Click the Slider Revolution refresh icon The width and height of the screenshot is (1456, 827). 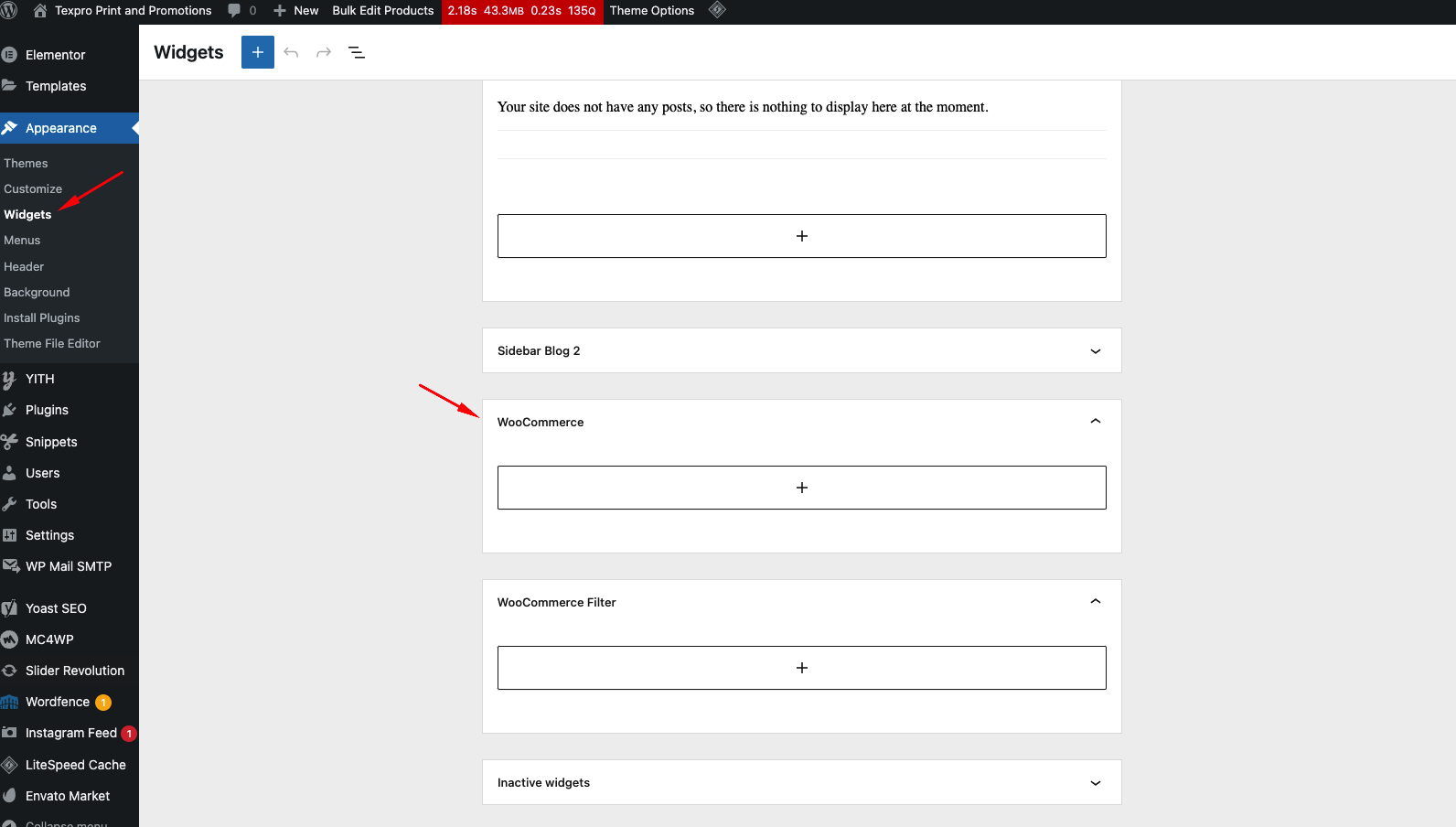tap(9, 671)
